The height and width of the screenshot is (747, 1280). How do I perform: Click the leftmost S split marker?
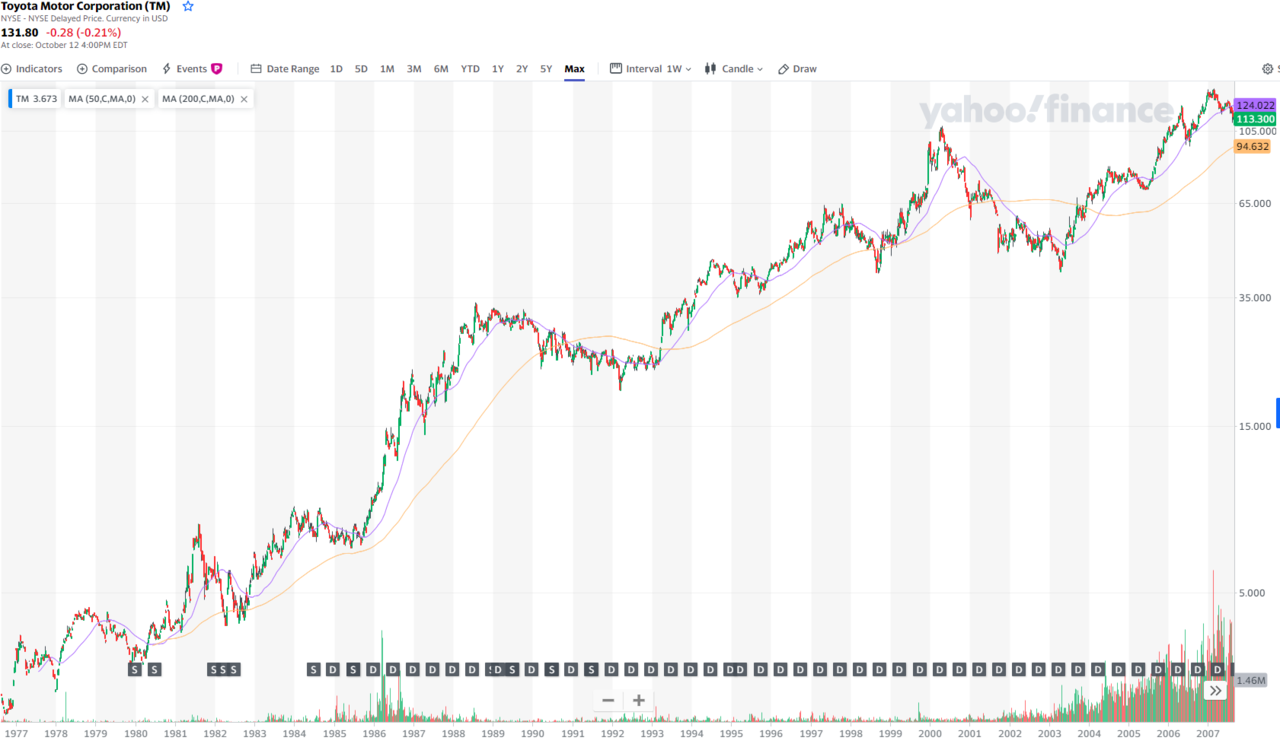coord(134,669)
